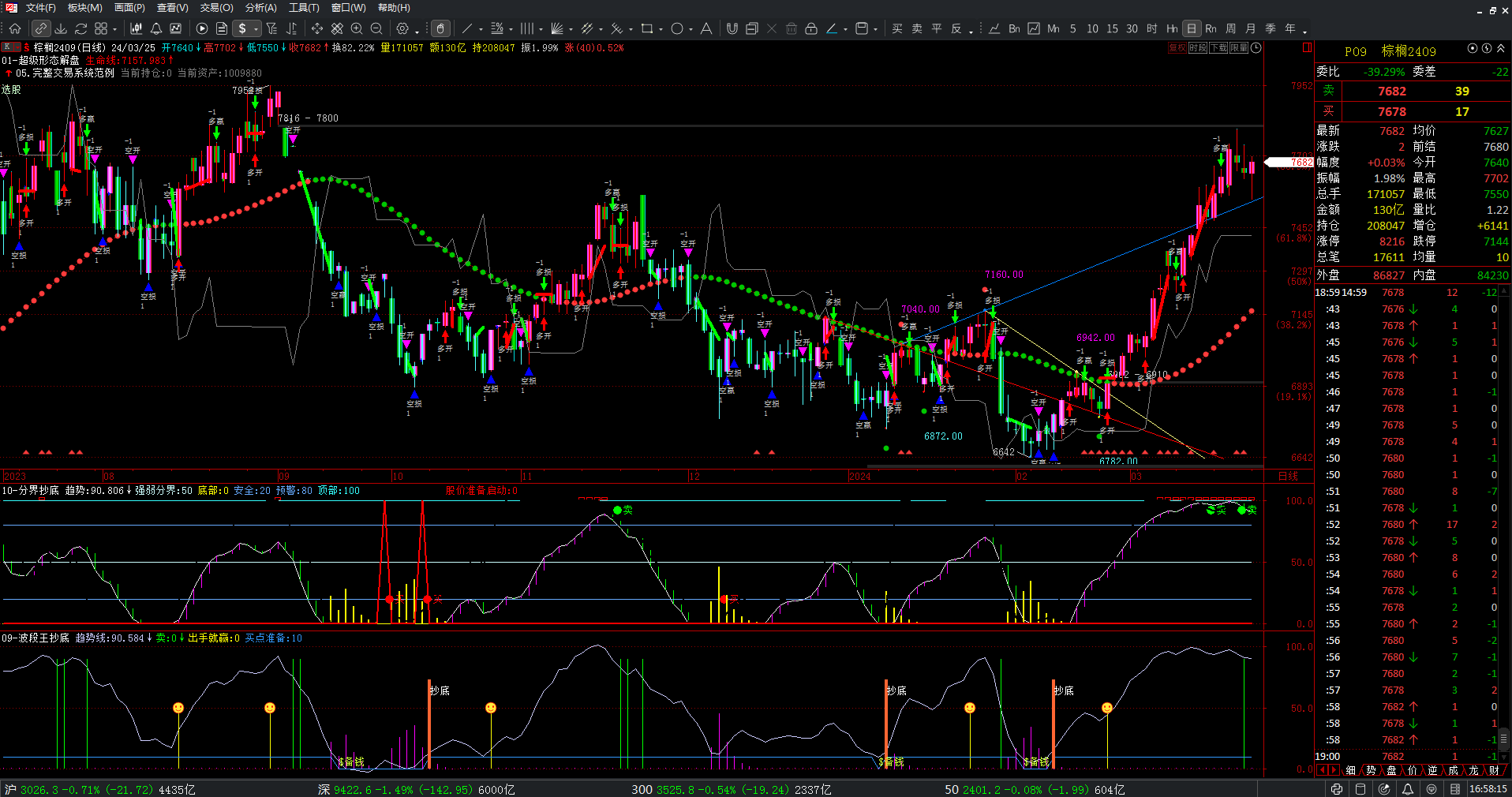The width and height of the screenshot is (1512, 797).
Task: Click the 平 (close position) button
Action: pos(937,28)
